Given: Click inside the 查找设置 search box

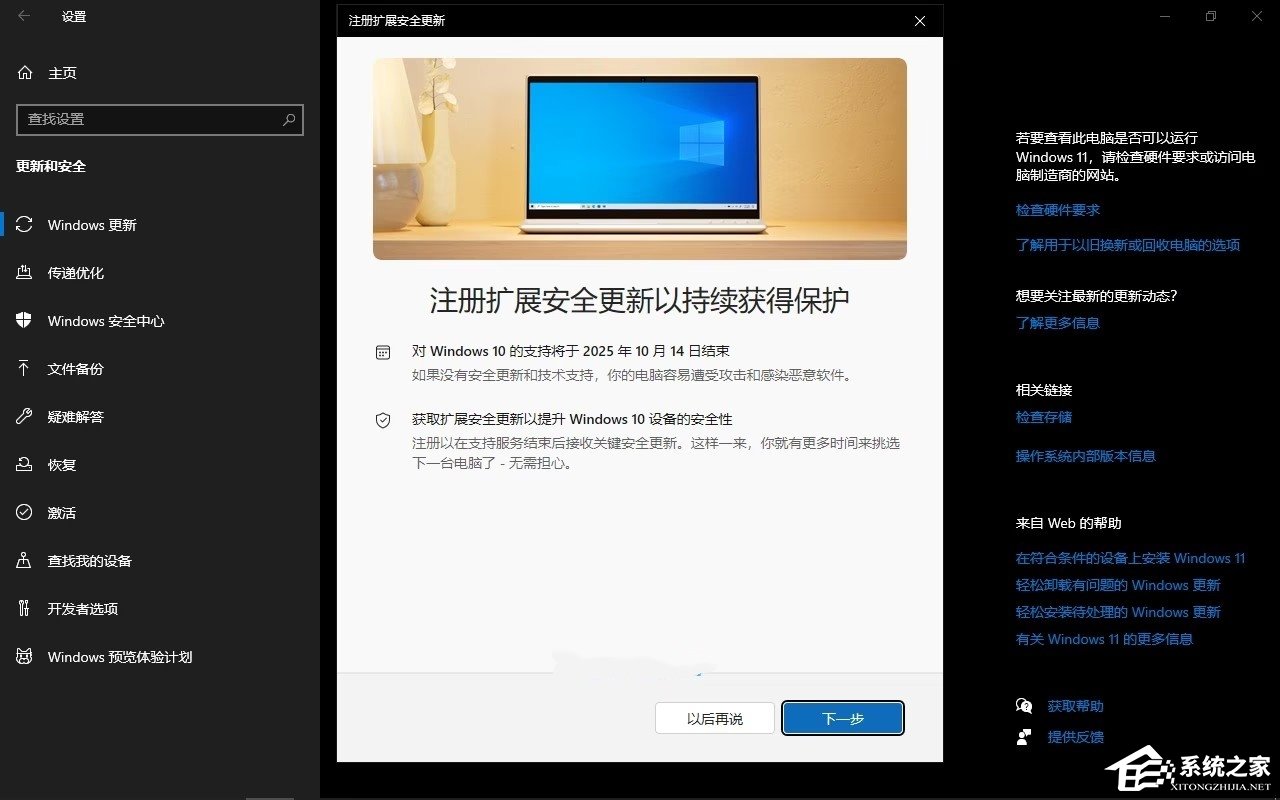Looking at the screenshot, I should [150, 120].
